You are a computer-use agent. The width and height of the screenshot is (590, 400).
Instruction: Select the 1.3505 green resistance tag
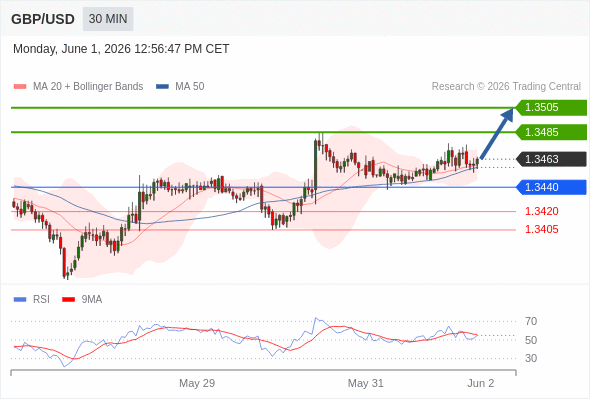[551, 108]
